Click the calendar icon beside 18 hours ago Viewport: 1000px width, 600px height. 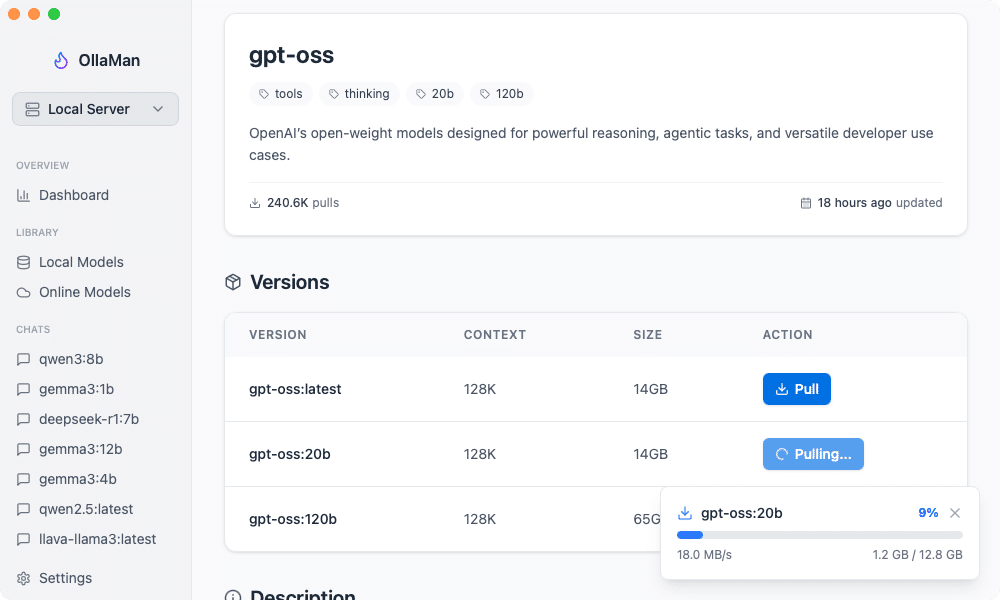pos(806,203)
